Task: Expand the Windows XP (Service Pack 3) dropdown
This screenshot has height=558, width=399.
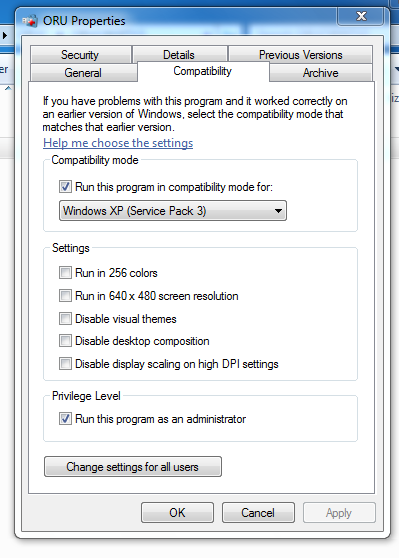Action: pyautogui.click(x=173, y=211)
